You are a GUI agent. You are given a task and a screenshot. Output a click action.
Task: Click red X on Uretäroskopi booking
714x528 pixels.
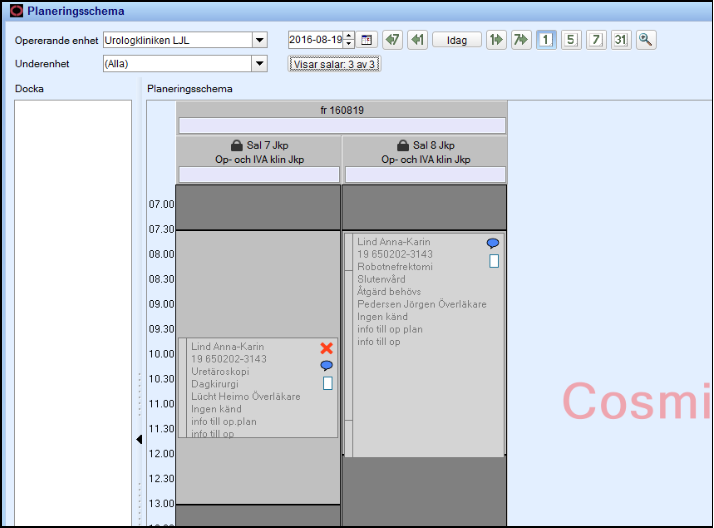[326, 348]
